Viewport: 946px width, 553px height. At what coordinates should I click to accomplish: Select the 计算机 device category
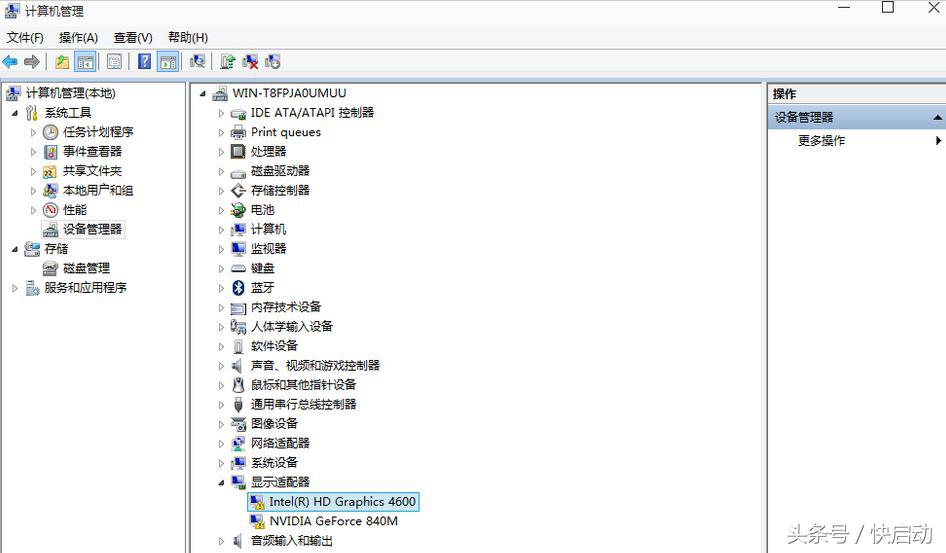click(x=268, y=229)
